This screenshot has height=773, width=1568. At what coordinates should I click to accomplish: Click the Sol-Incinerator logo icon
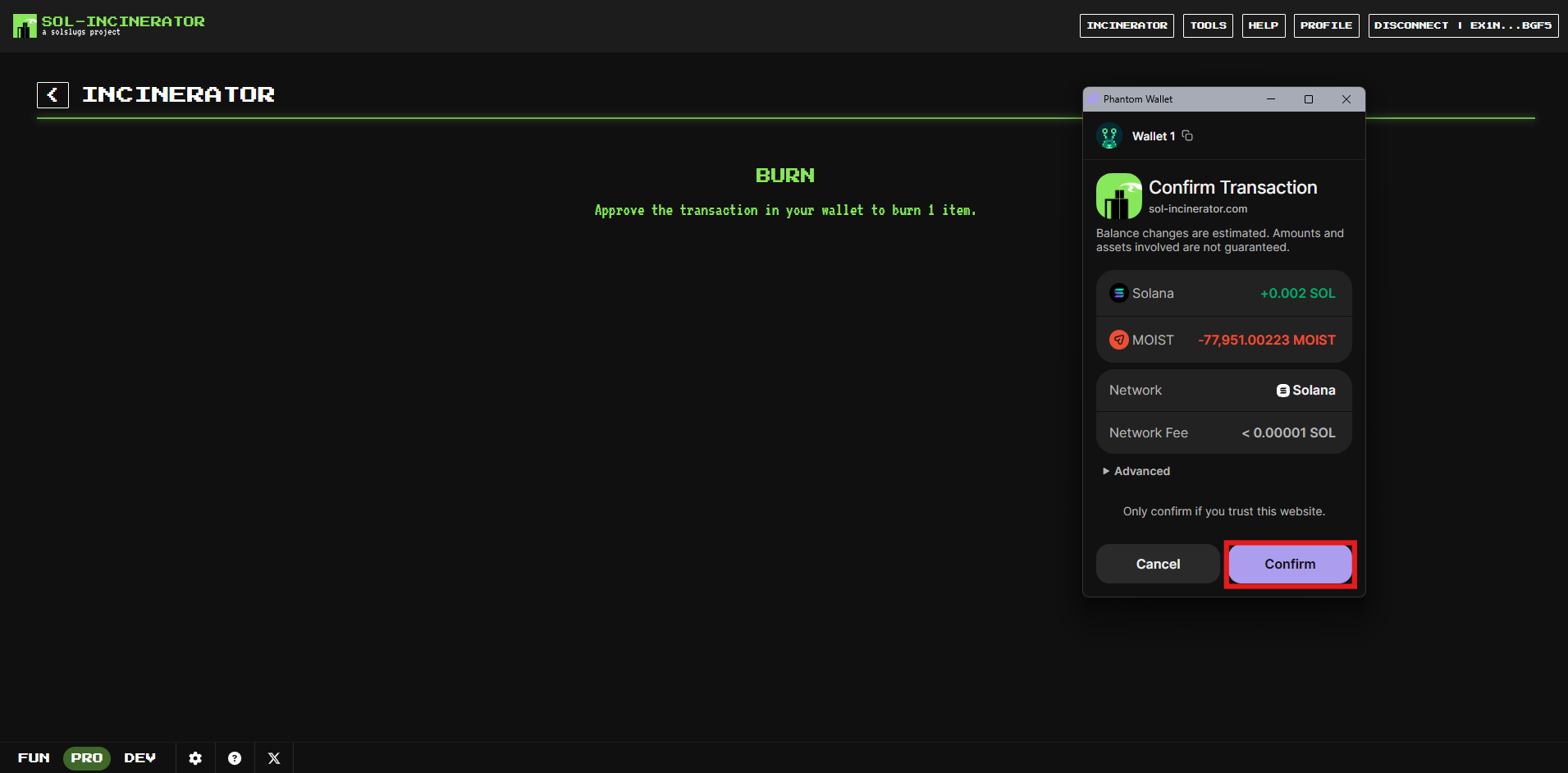pos(25,25)
